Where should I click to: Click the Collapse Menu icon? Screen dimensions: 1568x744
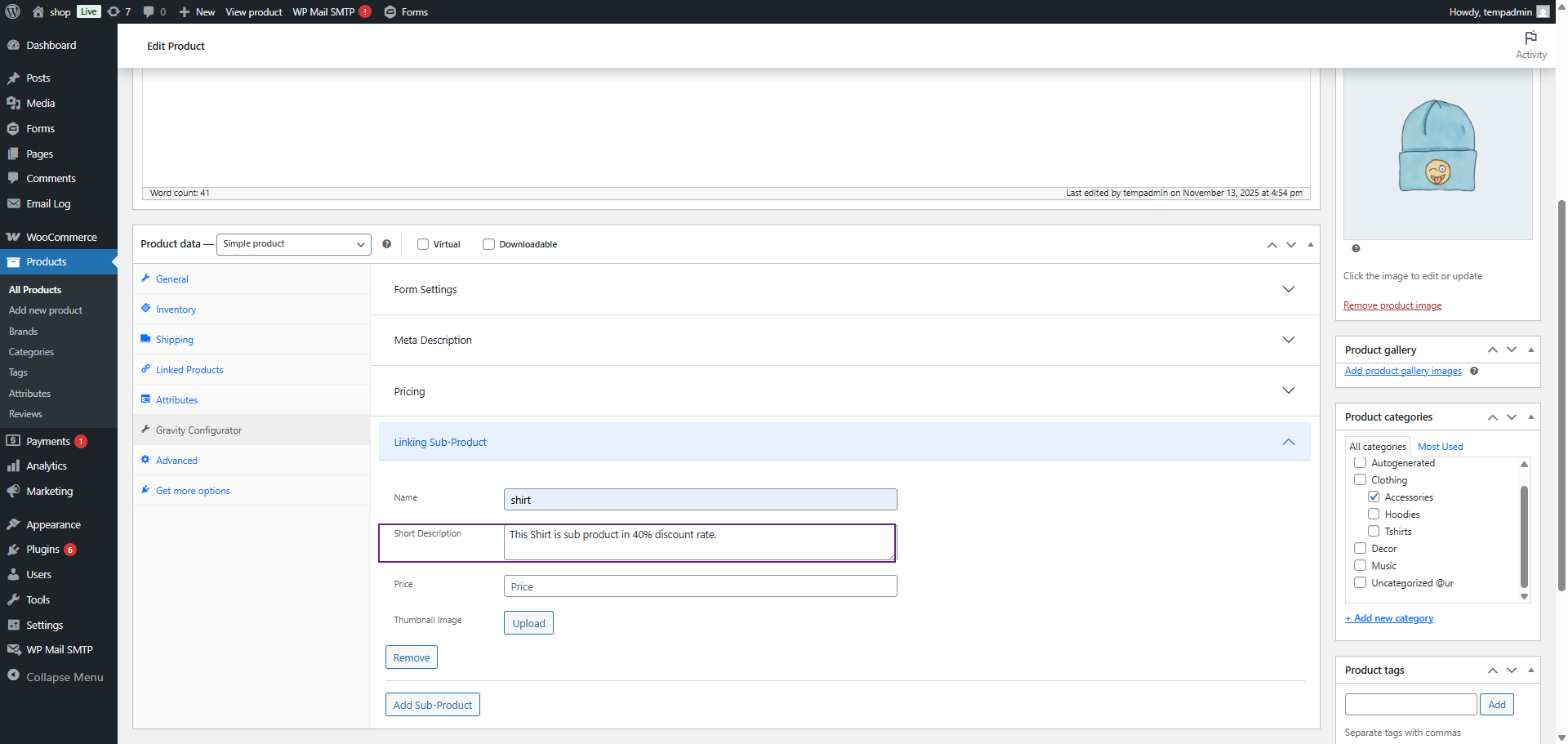click(x=14, y=675)
